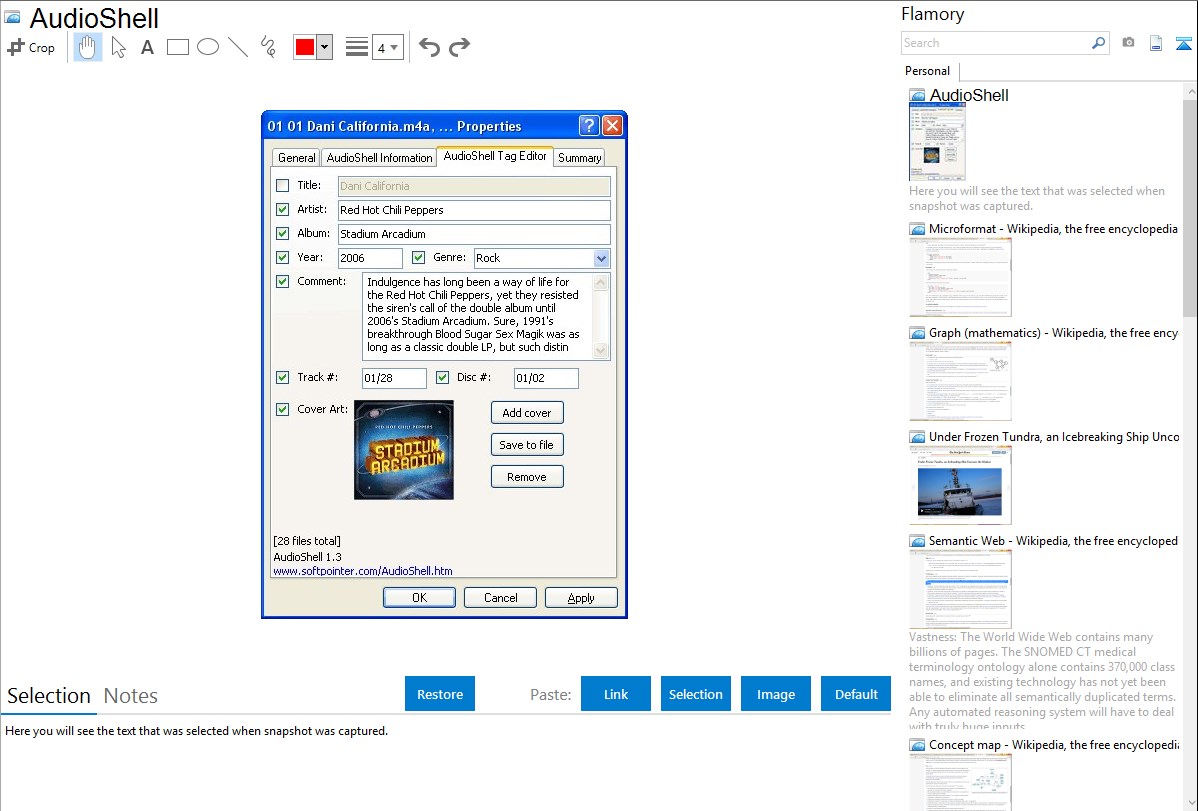
Task: Switch to the Notes tab
Action: pos(131,696)
